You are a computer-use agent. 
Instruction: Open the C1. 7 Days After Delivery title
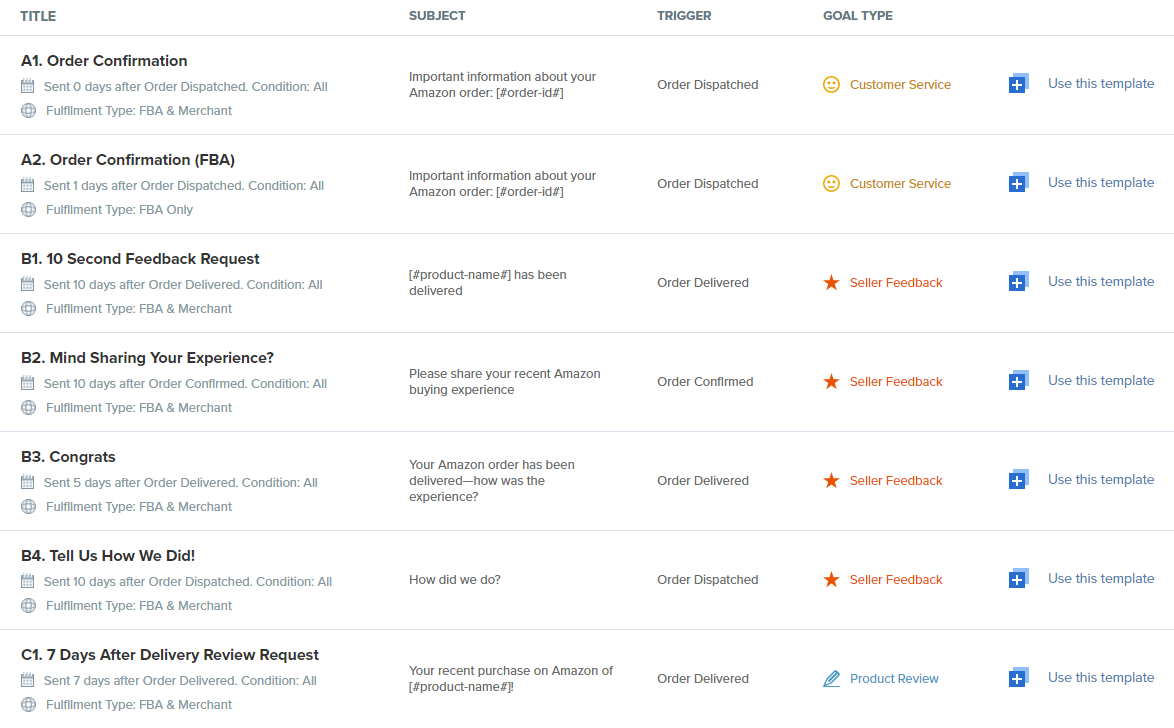point(170,655)
